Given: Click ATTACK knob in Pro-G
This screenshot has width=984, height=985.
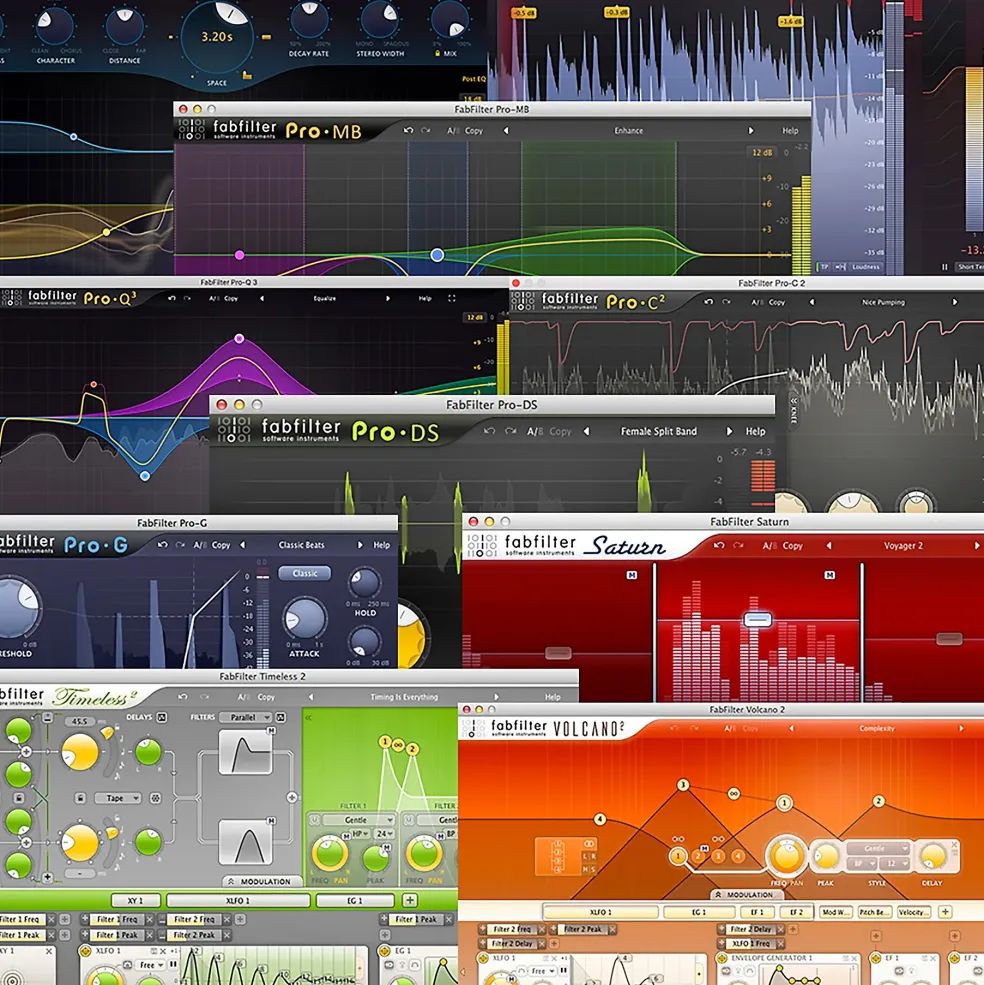Looking at the screenshot, I should pos(305,618).
